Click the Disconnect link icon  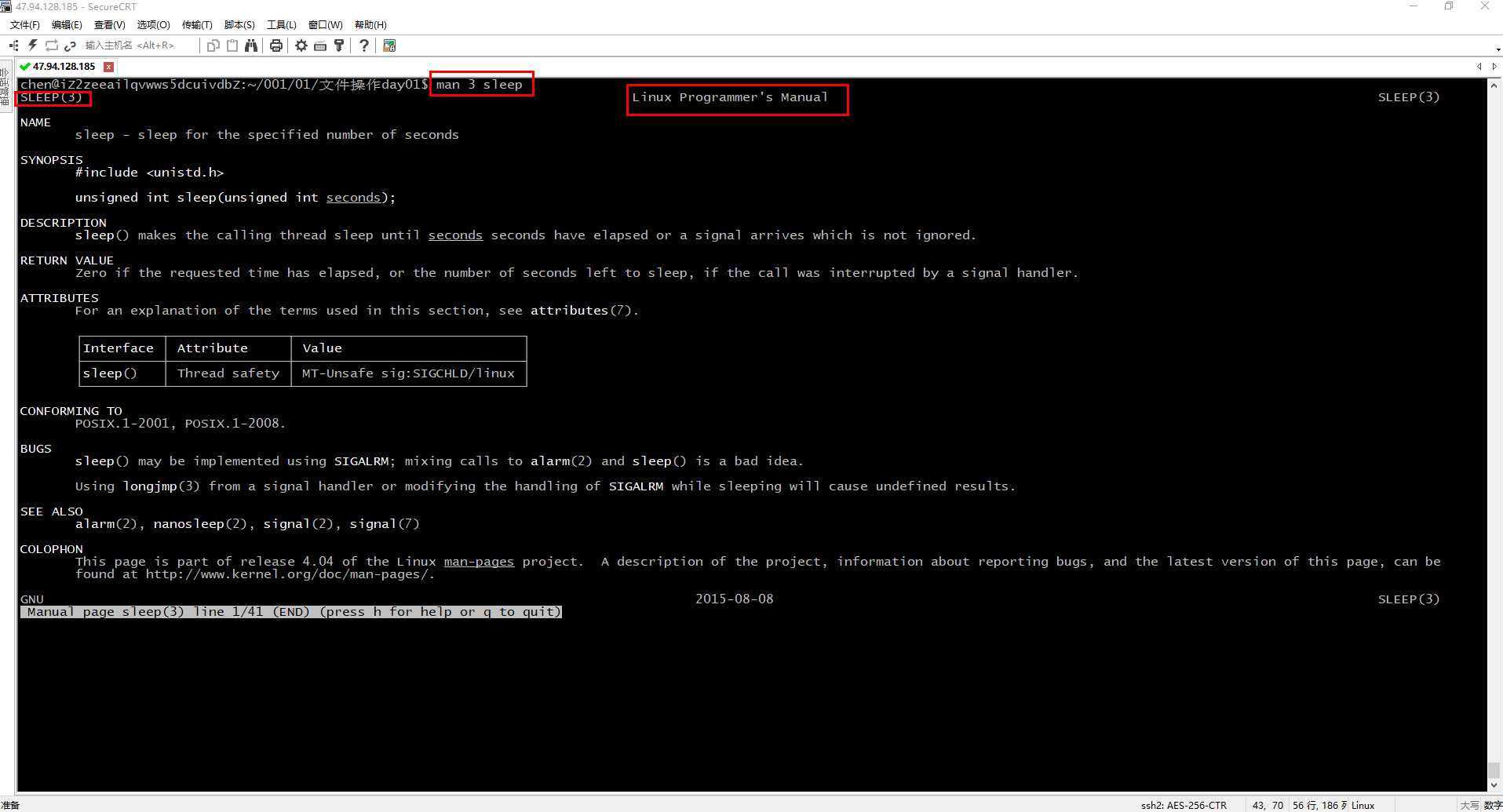point(70,46)
